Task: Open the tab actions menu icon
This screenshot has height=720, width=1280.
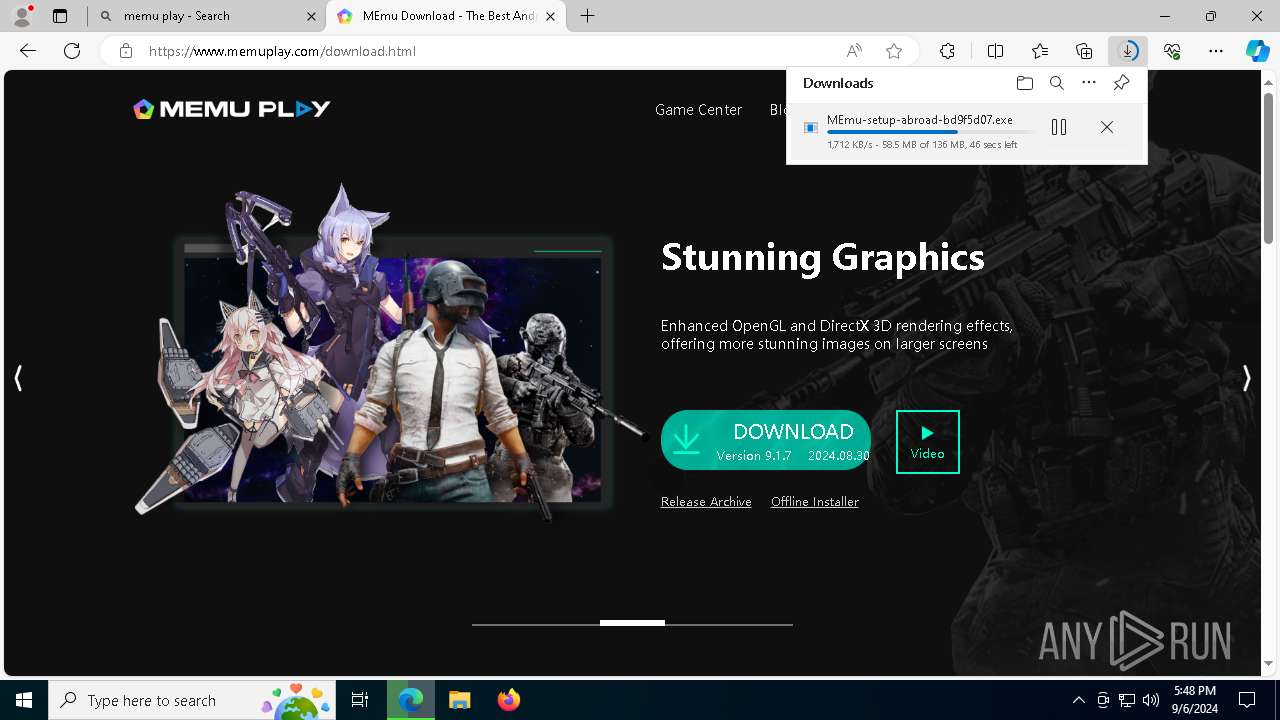Action: (60, 16)
